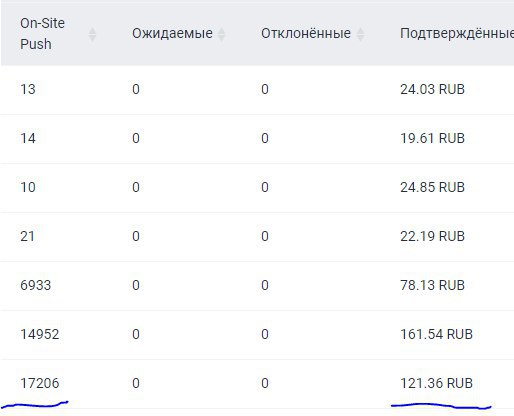Click the On-Site Push column header
Viewport: 514px width, 416px height.
(x=42, y=34)
